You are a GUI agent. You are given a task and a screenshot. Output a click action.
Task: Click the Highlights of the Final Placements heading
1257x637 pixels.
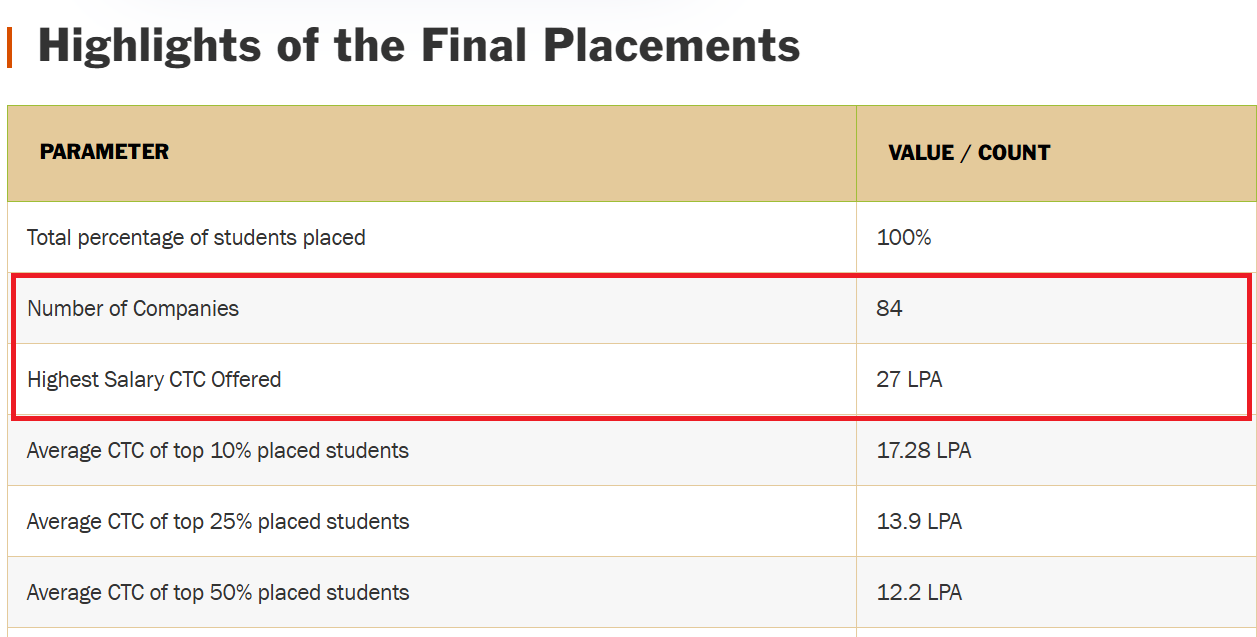point(418,46)
